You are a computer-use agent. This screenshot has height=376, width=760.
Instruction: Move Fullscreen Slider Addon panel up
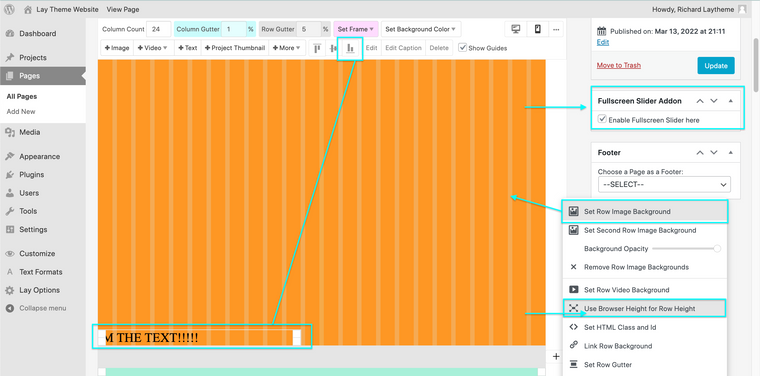[699, 101]
